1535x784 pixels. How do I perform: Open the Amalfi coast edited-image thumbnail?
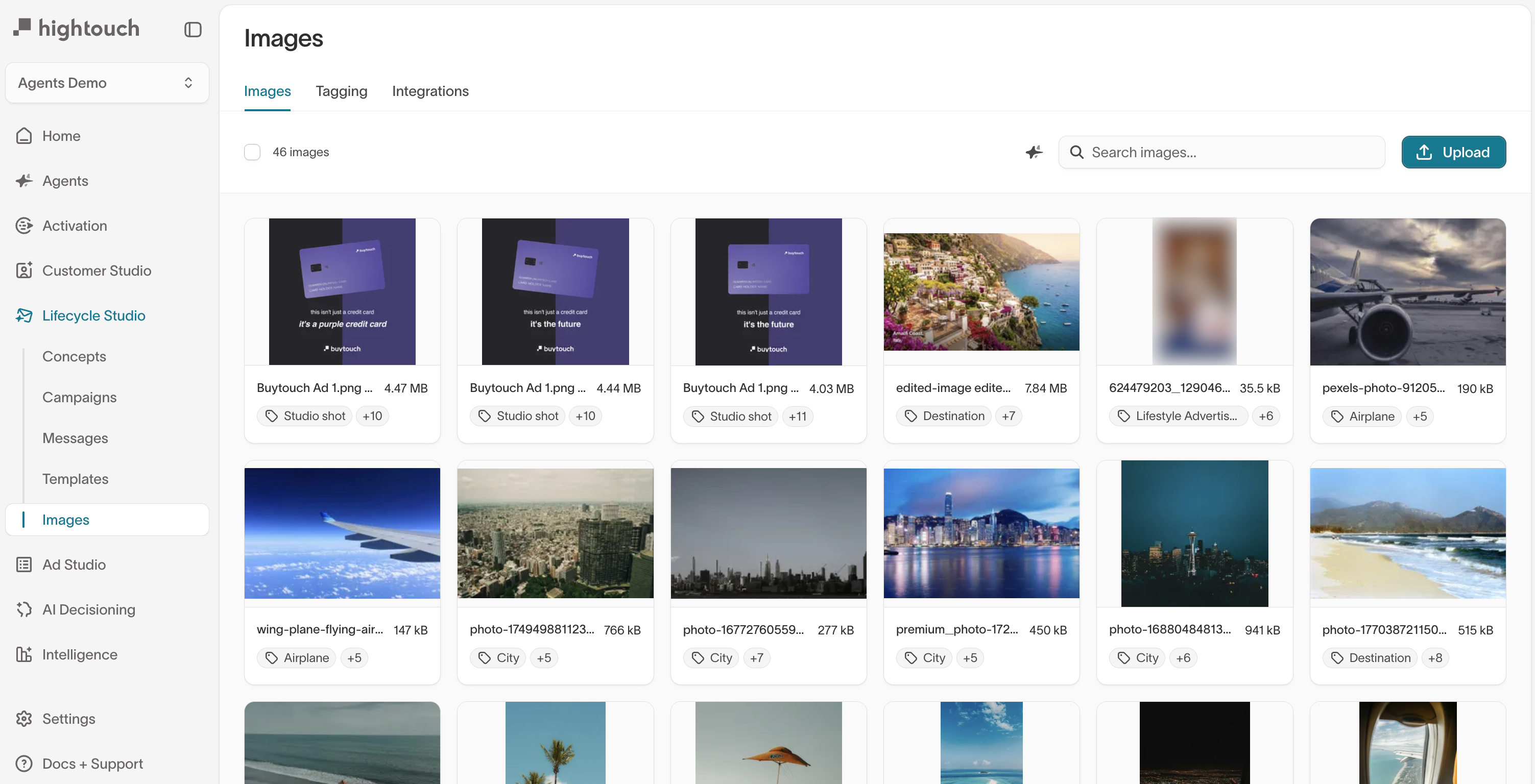pyautogui.click(x=981, y=291)
